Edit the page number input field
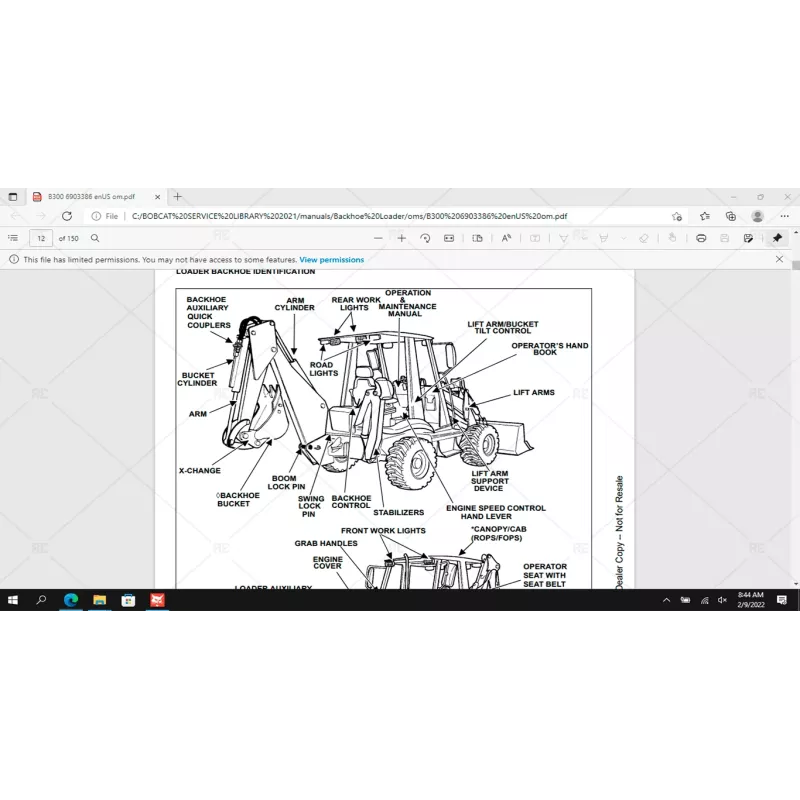 click(41, 238)
